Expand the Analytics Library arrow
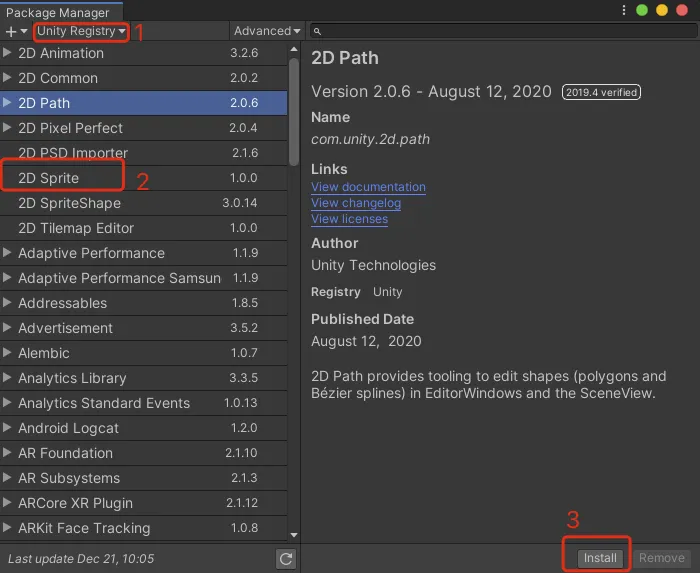Image resolution: width=700 pixels, height=573 pixels. (7, 378)
